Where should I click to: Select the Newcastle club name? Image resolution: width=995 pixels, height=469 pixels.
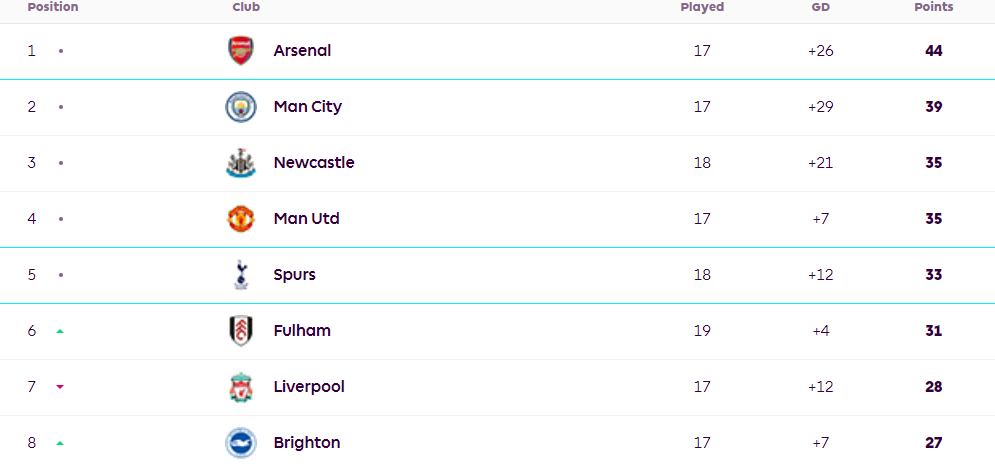(x=314, y=163)
